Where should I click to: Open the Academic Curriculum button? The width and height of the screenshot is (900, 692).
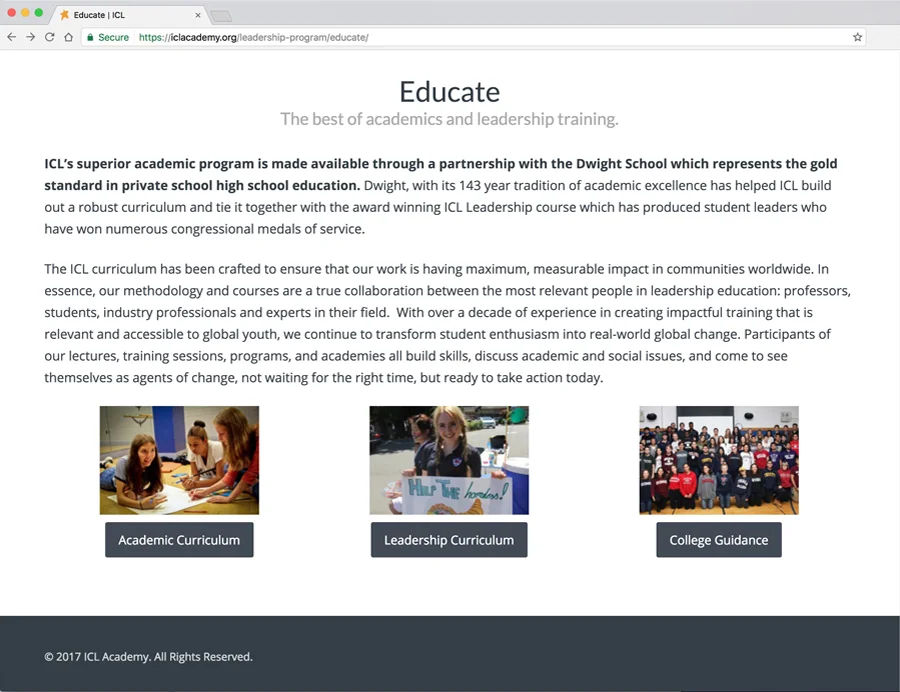[x=179, y=539]
